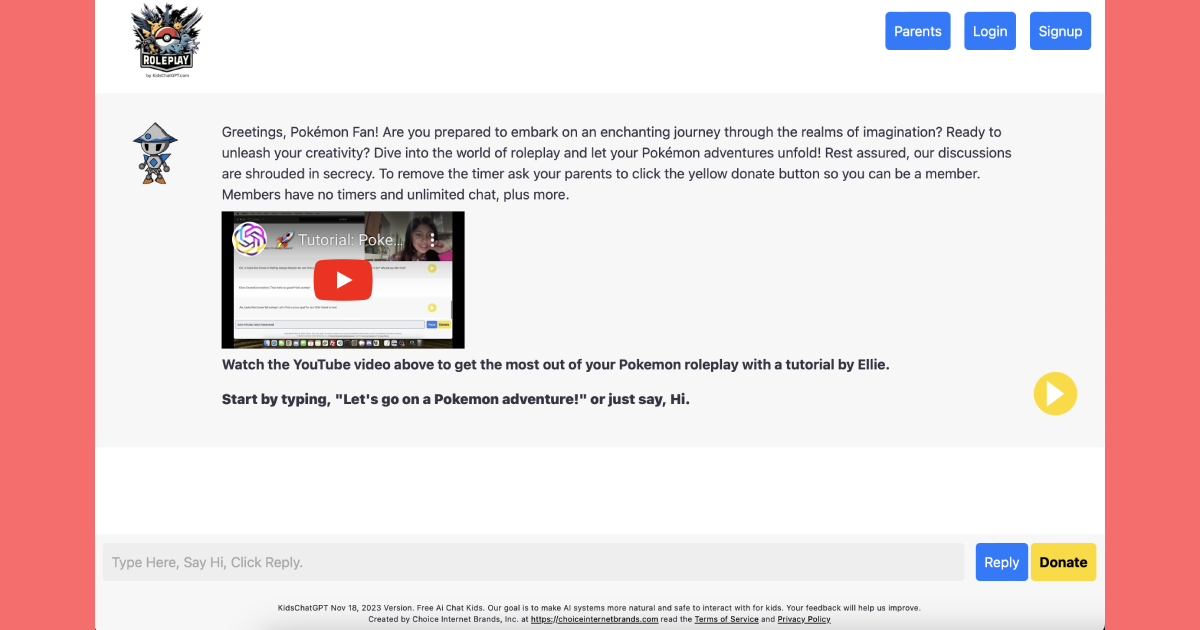The height and width of the screenshot is (630, 1200).
Task: Click the robot wizard avatar icon
Action: [x=155, y=153]
